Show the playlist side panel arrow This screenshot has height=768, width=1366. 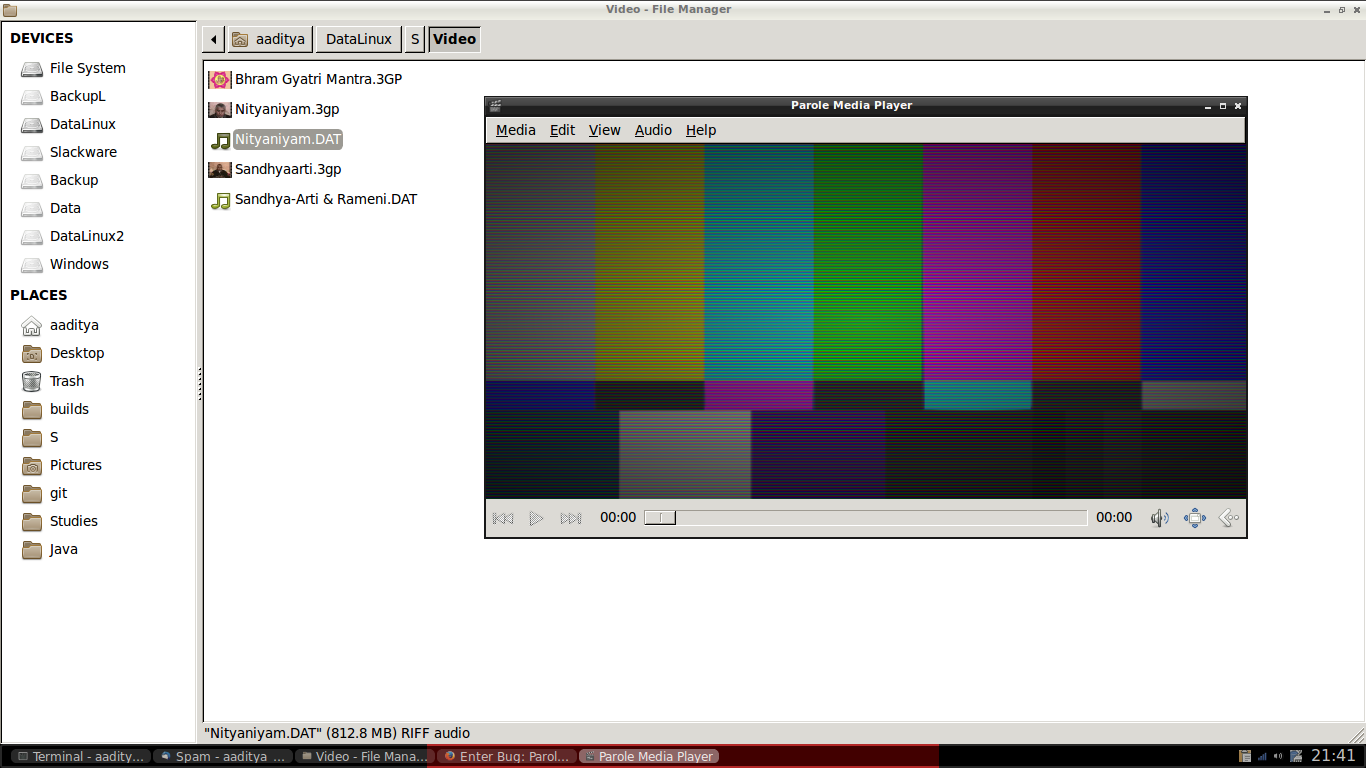(x=1229, y=518)
